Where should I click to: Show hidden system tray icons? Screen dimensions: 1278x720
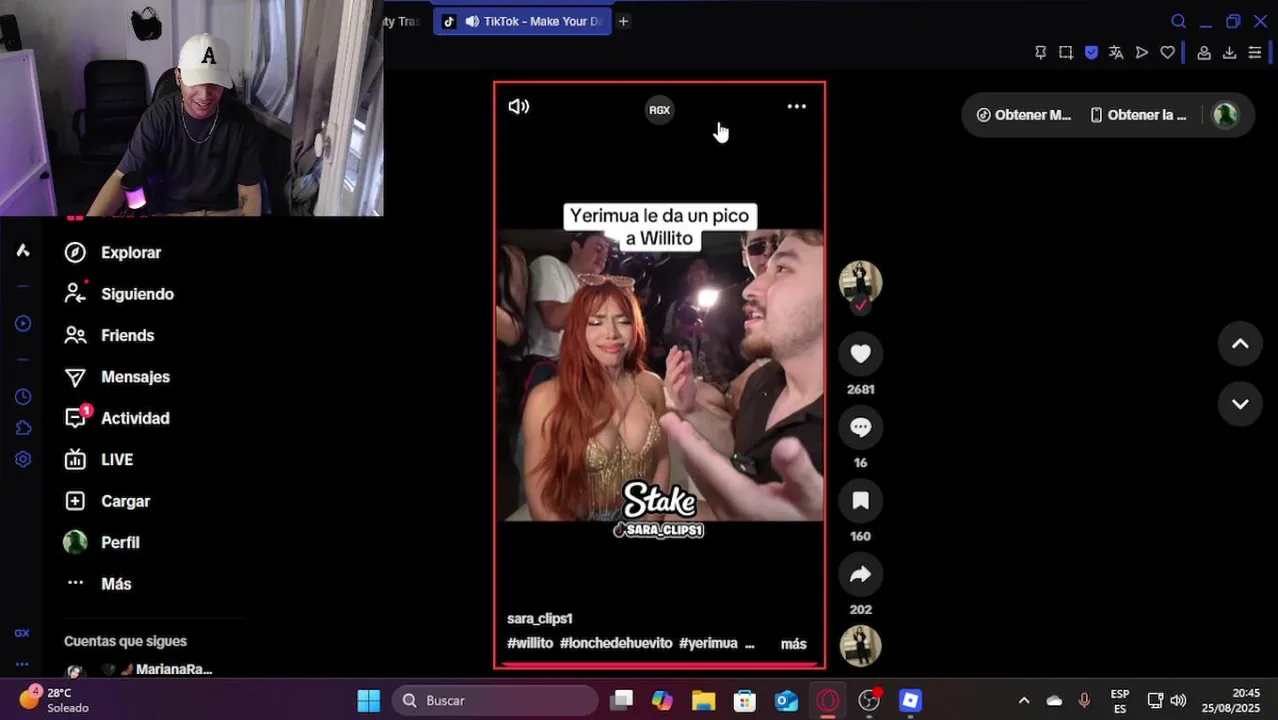(x=1023, y=700)
